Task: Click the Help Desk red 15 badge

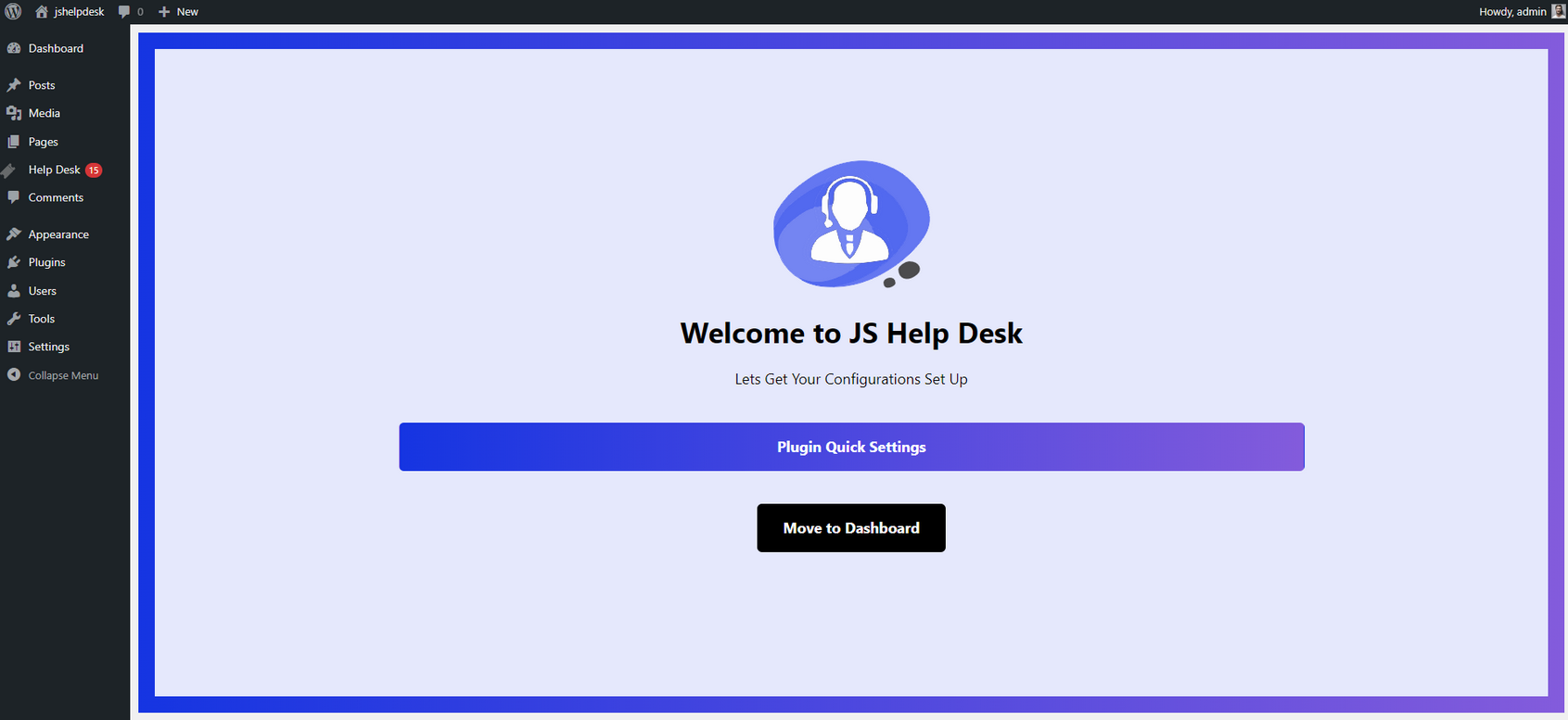Action: pyautogui.click(x=94, y=171)
